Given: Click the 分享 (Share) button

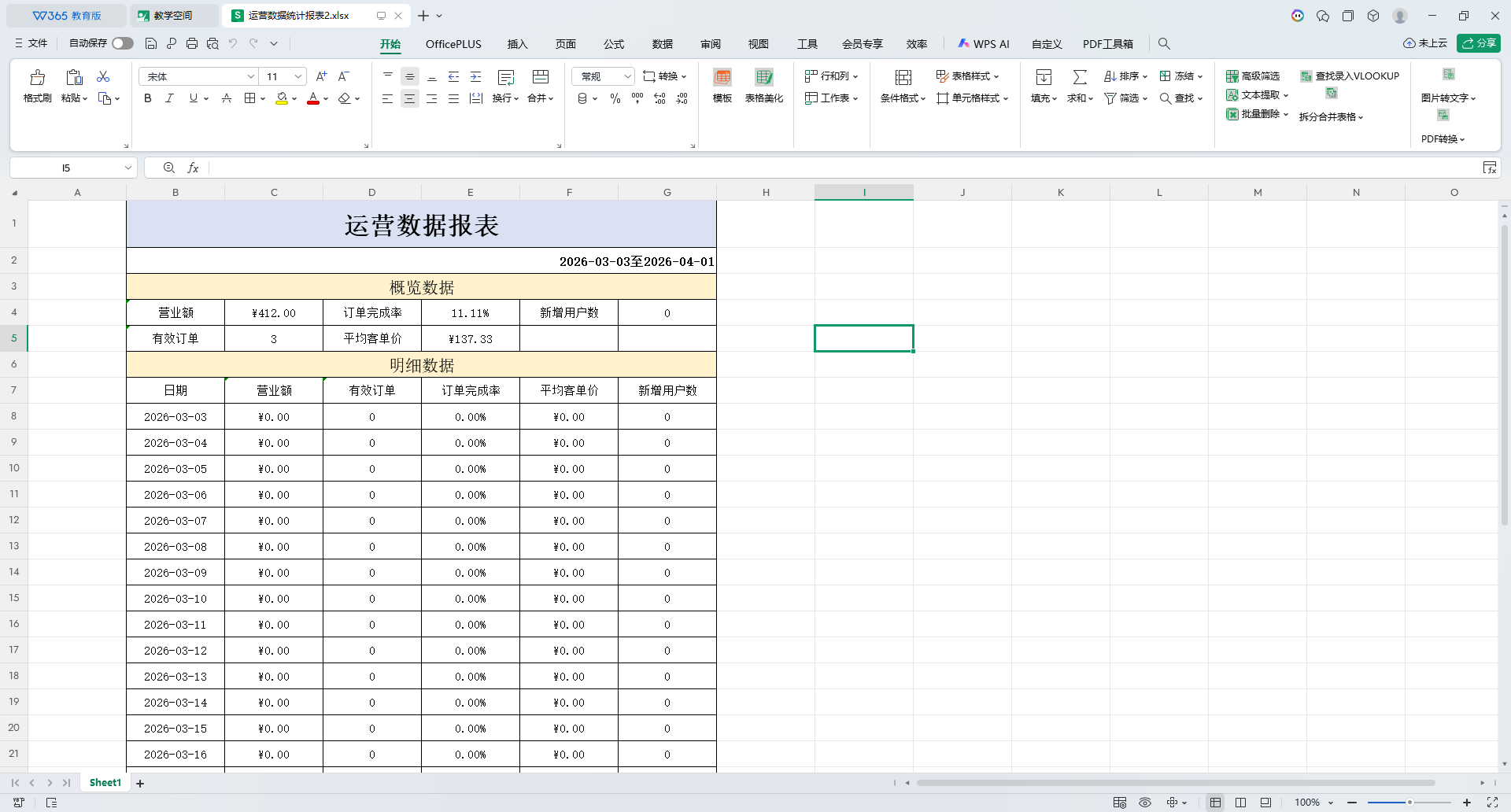Looking at the screenshot, I should pyautogui.click(x=1478, y=43).
